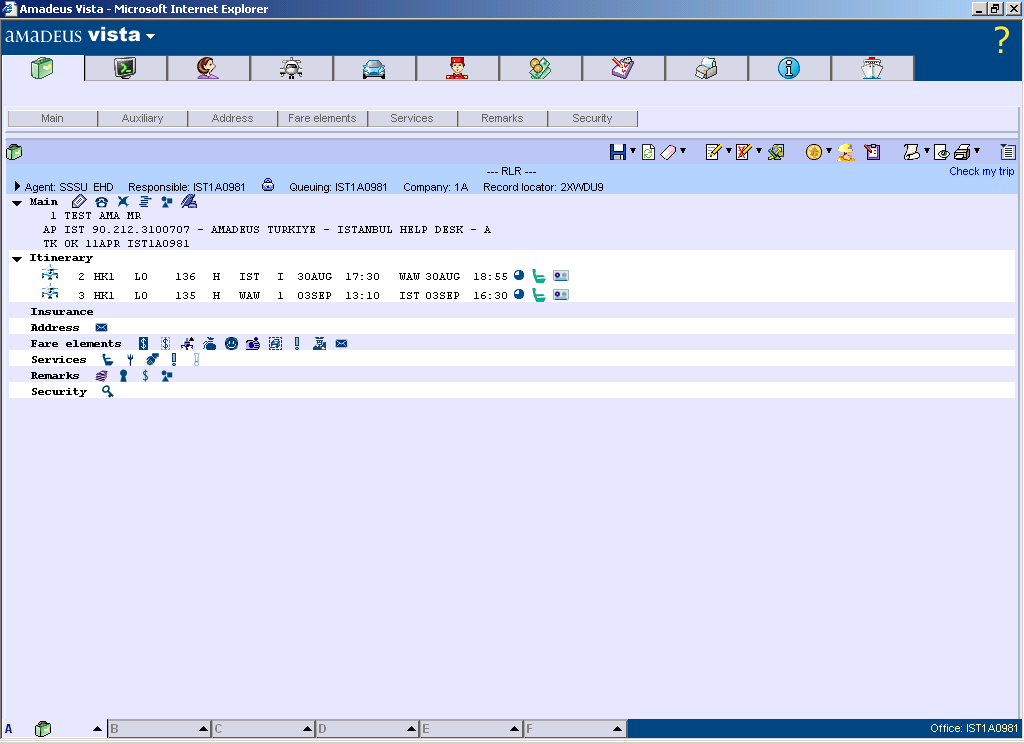Click the gold coin icon in toolbar
The width and height of the screenshot is (1024, 744).
coord(814,152)
